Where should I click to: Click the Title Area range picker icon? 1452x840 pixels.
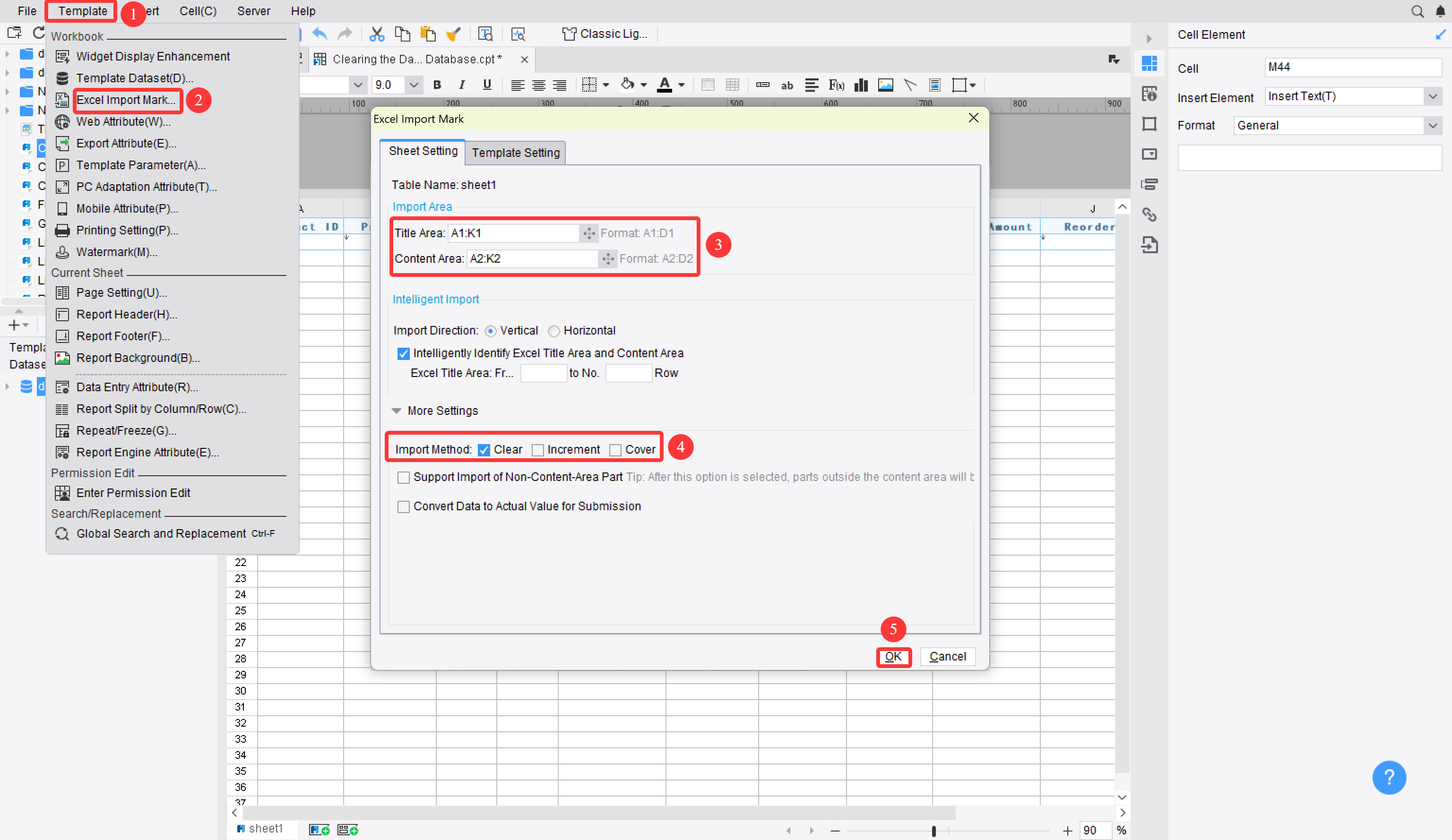click(588, 233)
